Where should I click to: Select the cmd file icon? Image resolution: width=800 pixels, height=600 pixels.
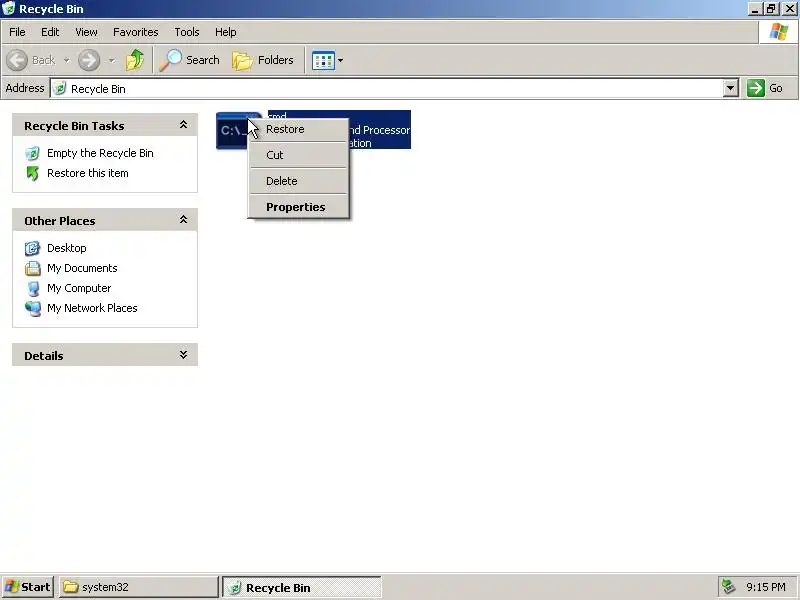(233, 131)
